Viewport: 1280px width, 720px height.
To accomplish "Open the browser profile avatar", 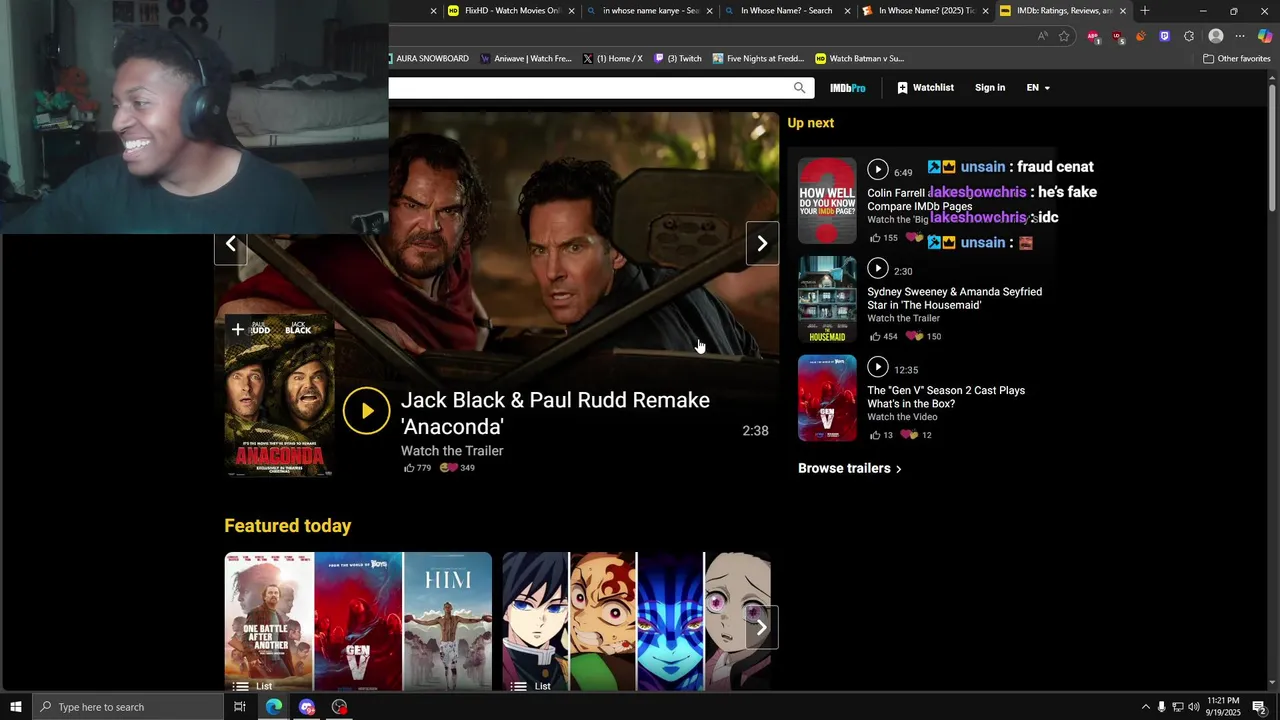I will [1216, 36].
